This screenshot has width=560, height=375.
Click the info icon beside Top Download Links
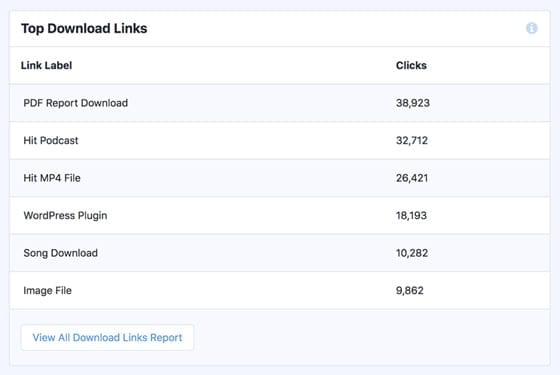(531, 28)
